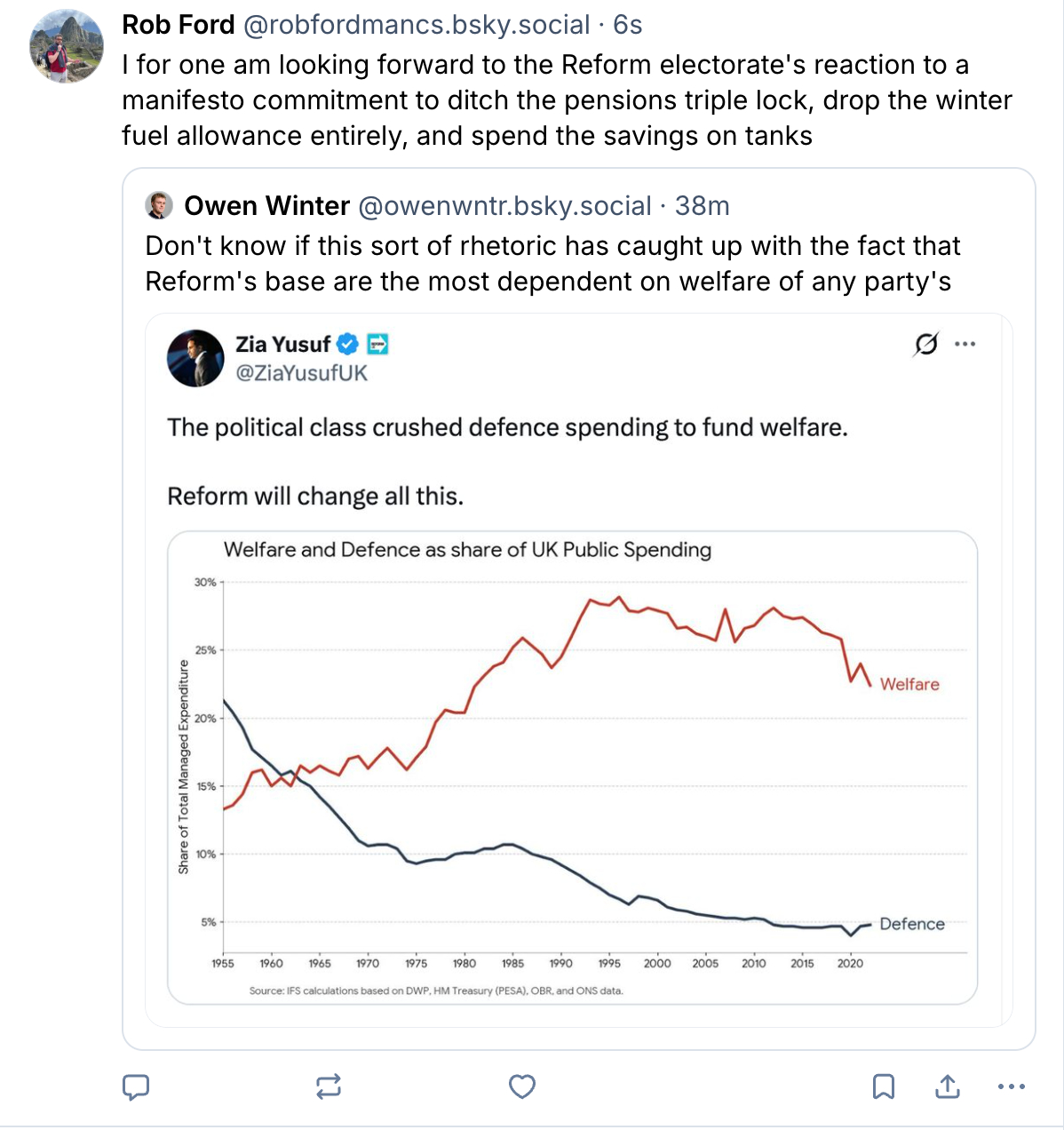Click the Owen Winter author name
Viewport: 1064px width, 1130px height.
coord(266,206)
